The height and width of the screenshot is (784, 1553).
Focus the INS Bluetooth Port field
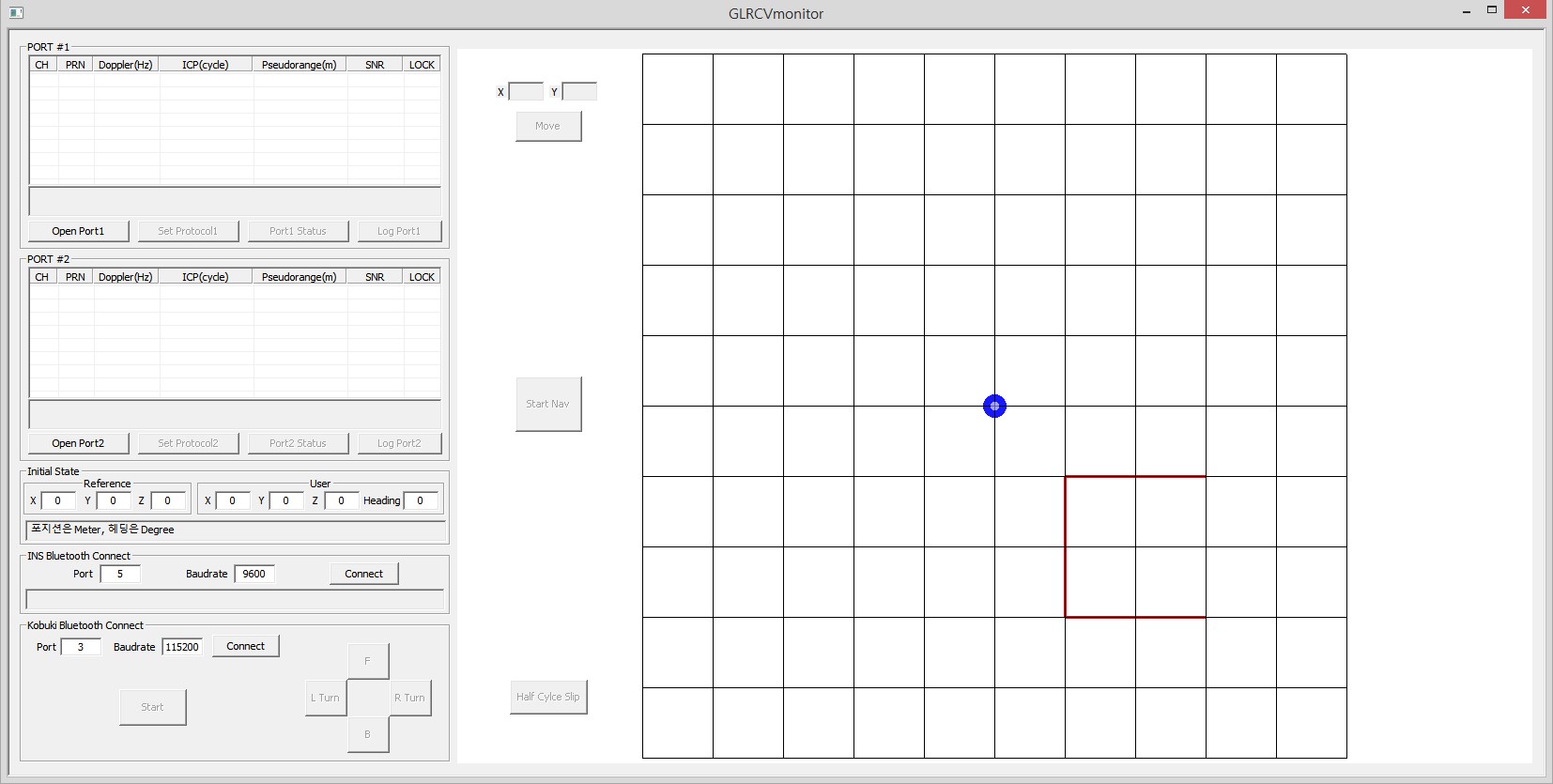pos(120,574)
